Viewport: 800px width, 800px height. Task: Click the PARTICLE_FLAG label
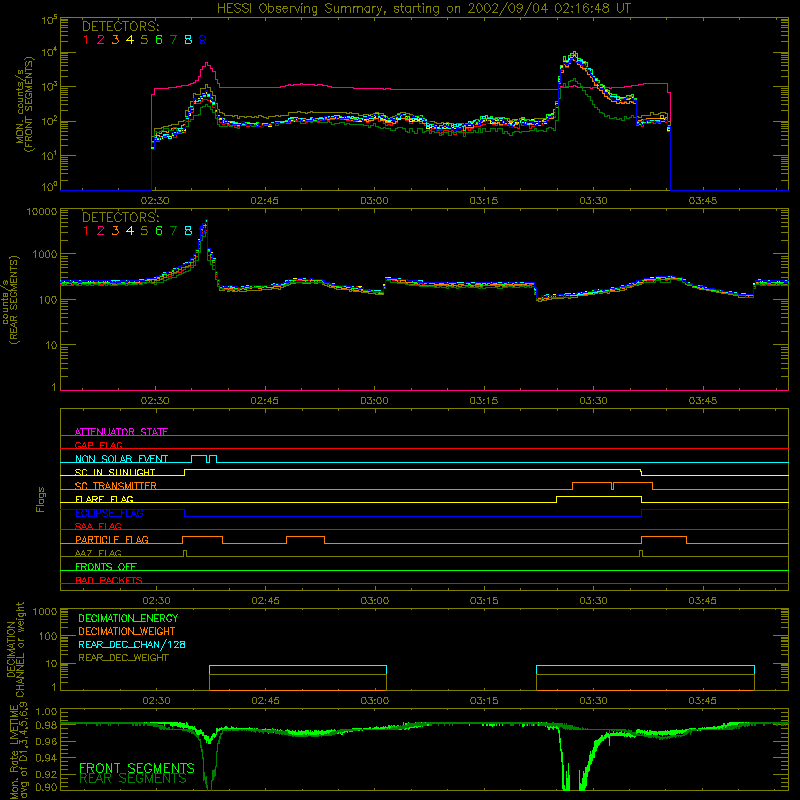pyautogui.click(x=112, y=539)
